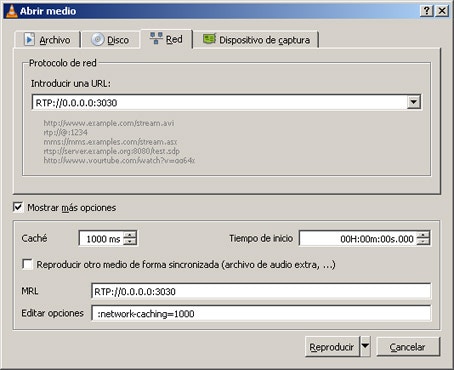Click the capture device card icon

coord(209,39)
